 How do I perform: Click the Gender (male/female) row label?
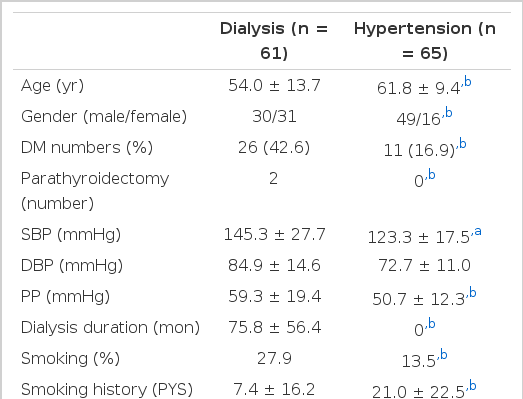(104, 117)
